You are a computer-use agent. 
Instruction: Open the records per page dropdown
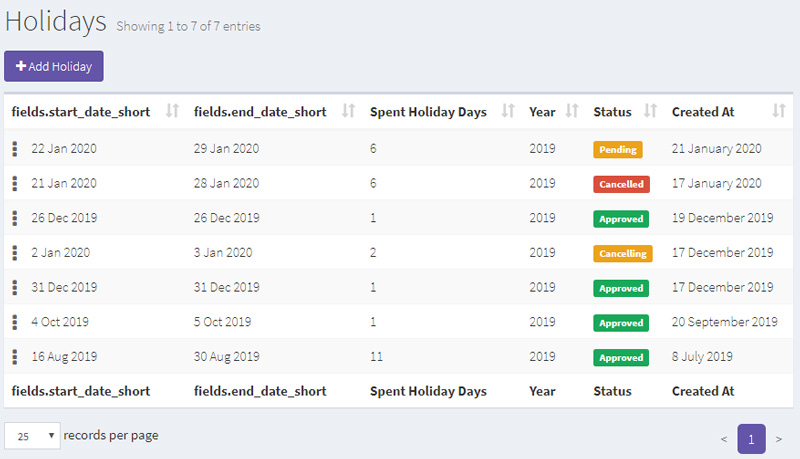tap(32, 436)
